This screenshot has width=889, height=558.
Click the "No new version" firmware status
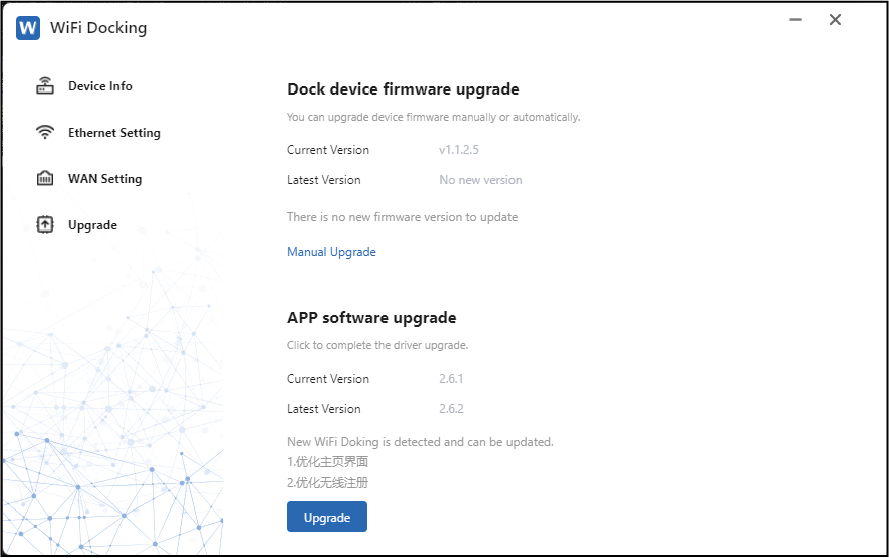pyautogui.click(x=480, y=180)
